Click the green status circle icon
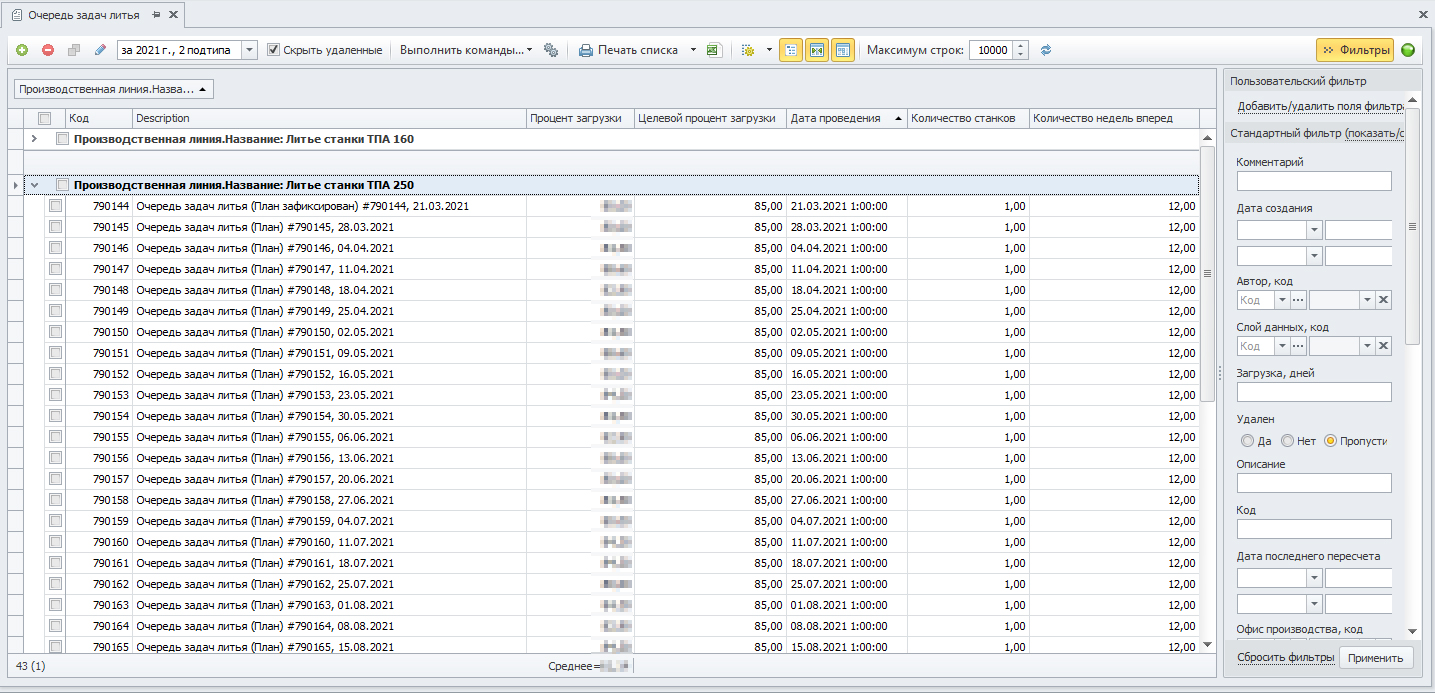The width and height of the screenshot is (1435, 693). click(1408, 50)
